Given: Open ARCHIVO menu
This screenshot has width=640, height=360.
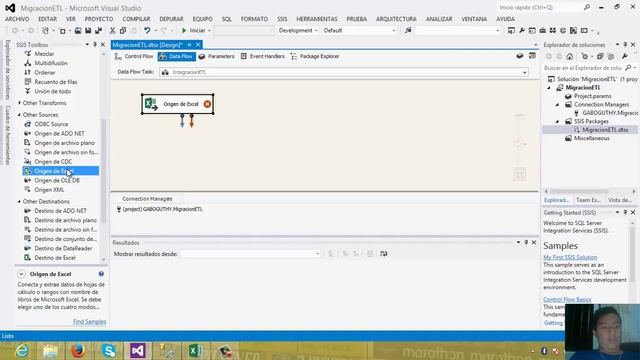Looking at the screenshot, I should pos(17,19).
